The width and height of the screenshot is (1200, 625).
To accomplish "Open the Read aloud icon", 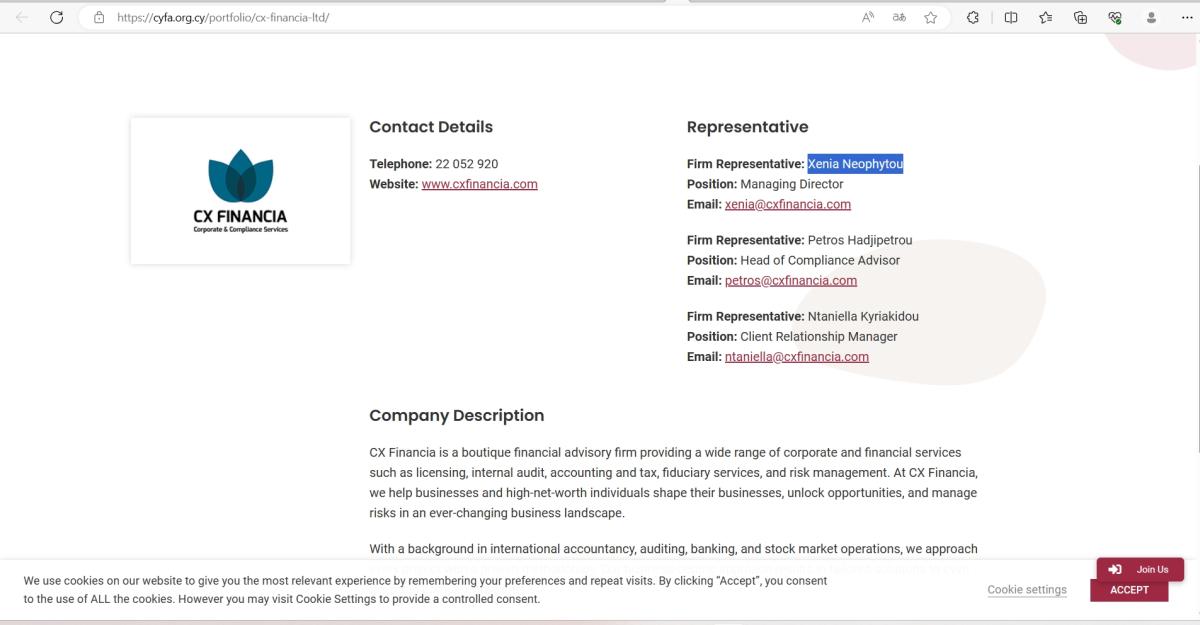I will 868,17.
